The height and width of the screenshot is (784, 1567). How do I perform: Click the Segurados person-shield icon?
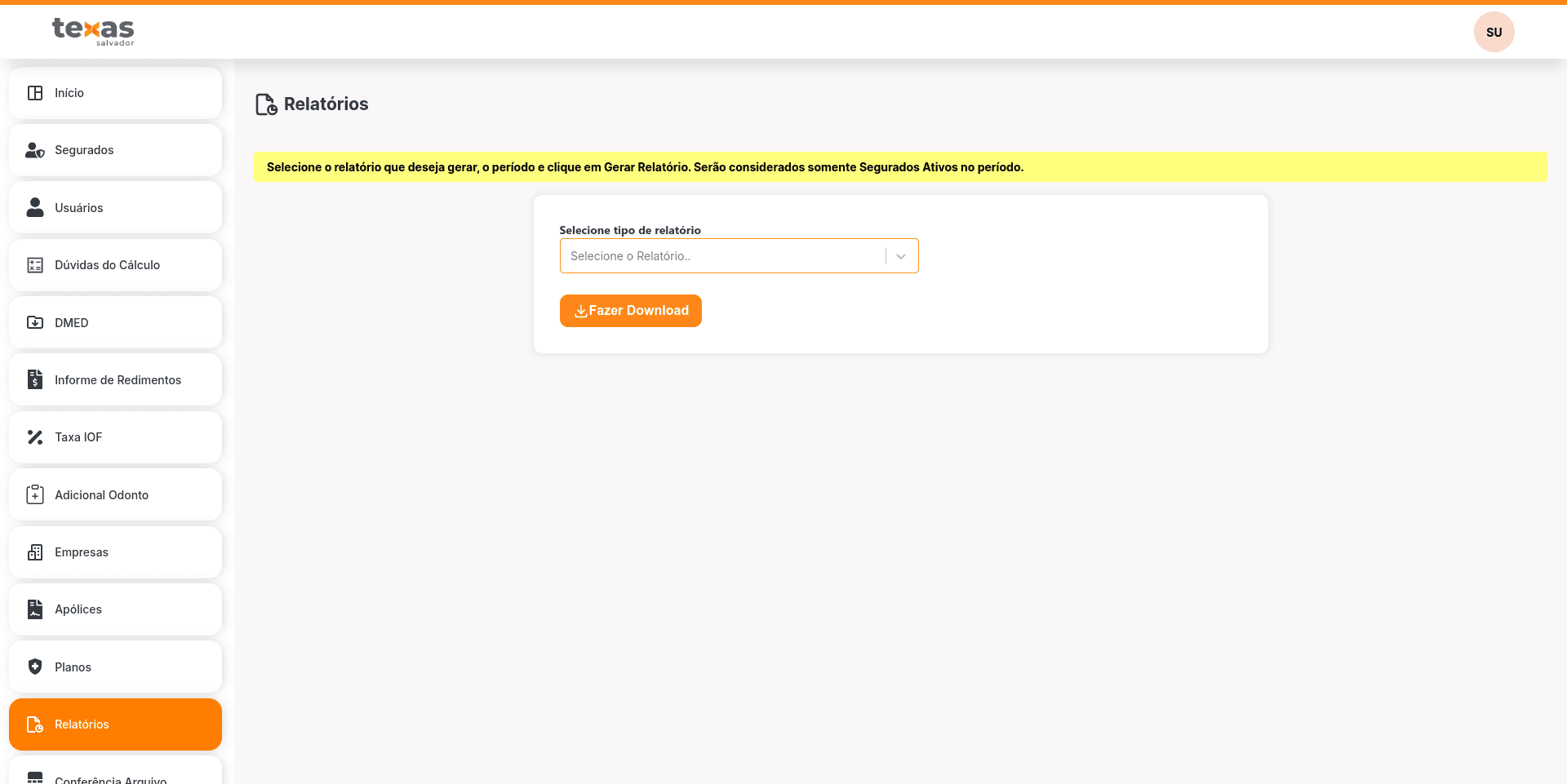[35, 150]
